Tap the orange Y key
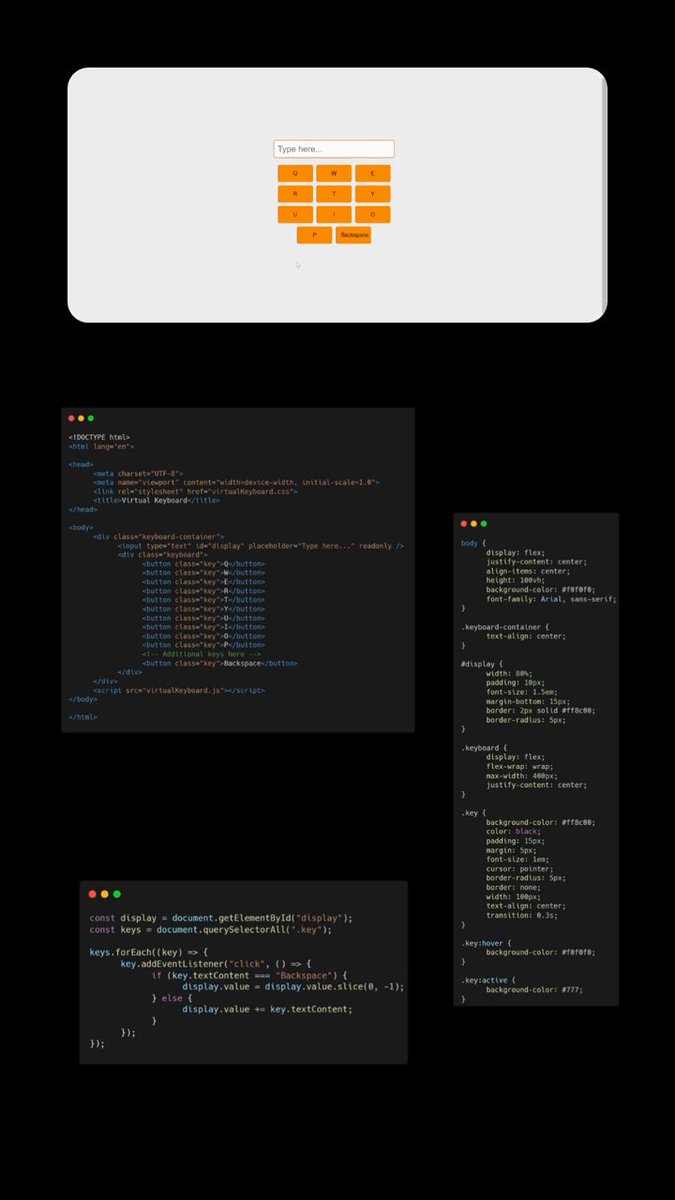Screen dimensions: 675x1200 pos(373,194)
